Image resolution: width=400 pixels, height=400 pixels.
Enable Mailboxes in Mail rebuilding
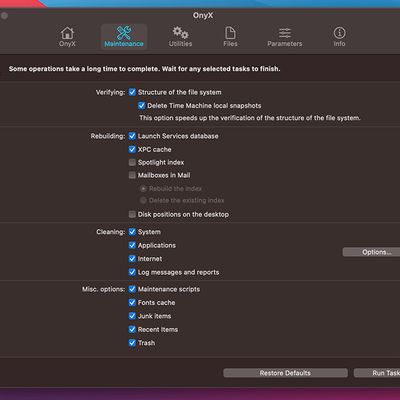point(132,175)
